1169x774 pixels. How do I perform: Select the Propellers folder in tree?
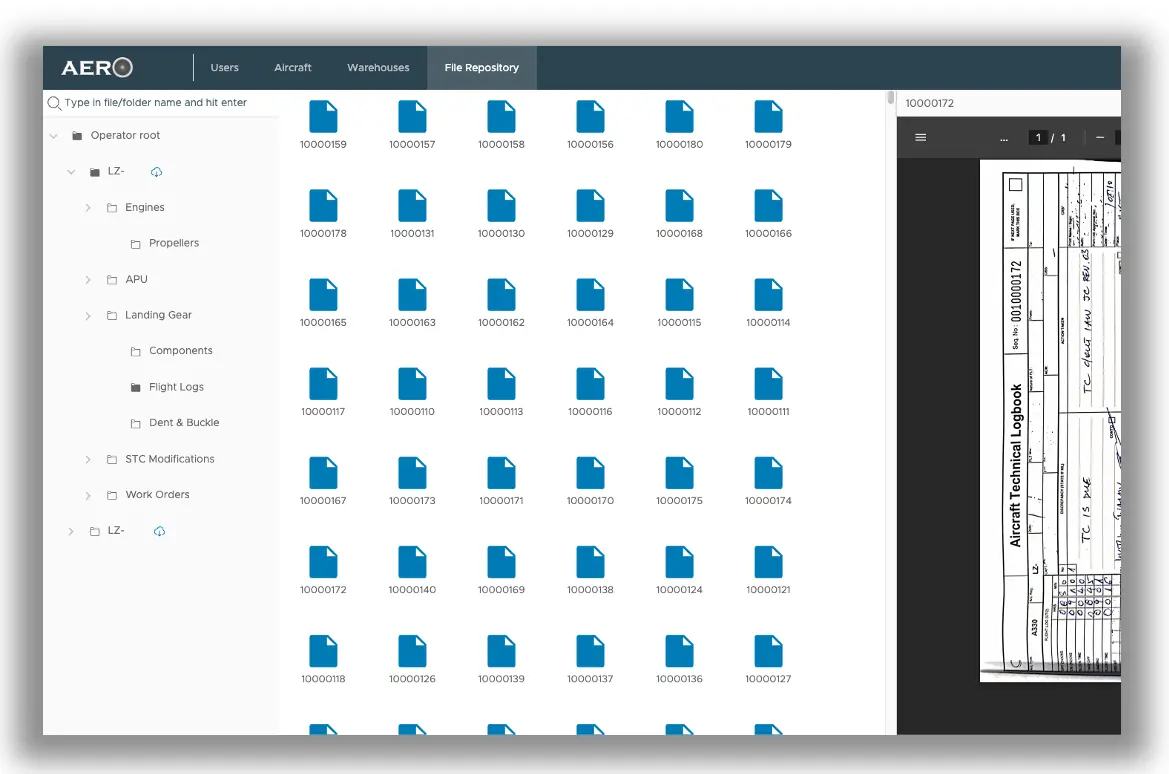coord(174,243)
